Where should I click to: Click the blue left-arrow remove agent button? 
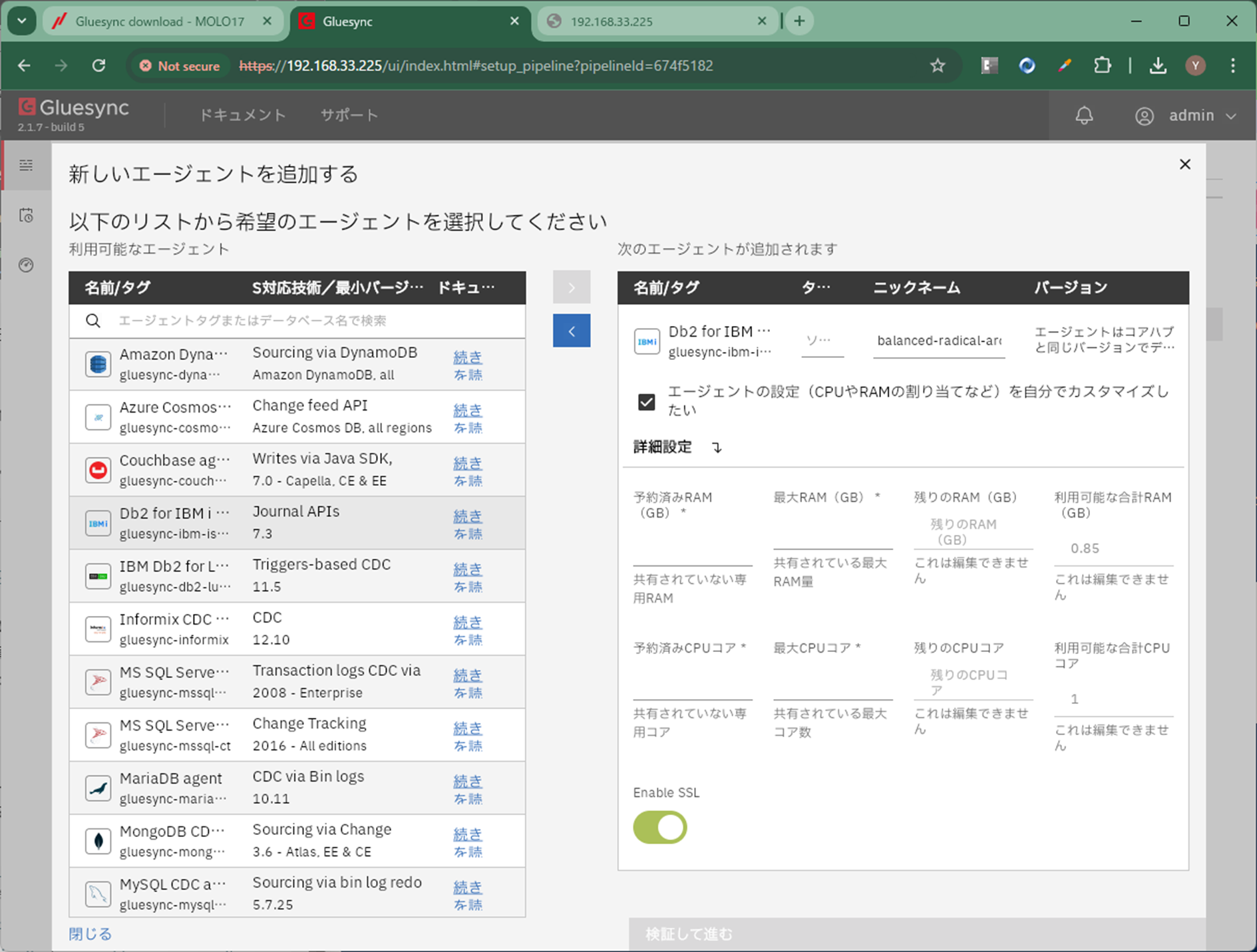[x=571, y=331]
